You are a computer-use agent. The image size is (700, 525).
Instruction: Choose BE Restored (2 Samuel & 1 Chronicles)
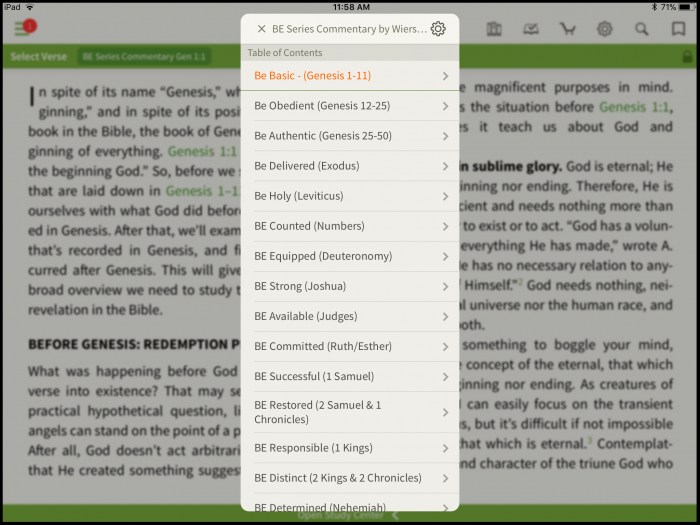(x=350, y=412)
